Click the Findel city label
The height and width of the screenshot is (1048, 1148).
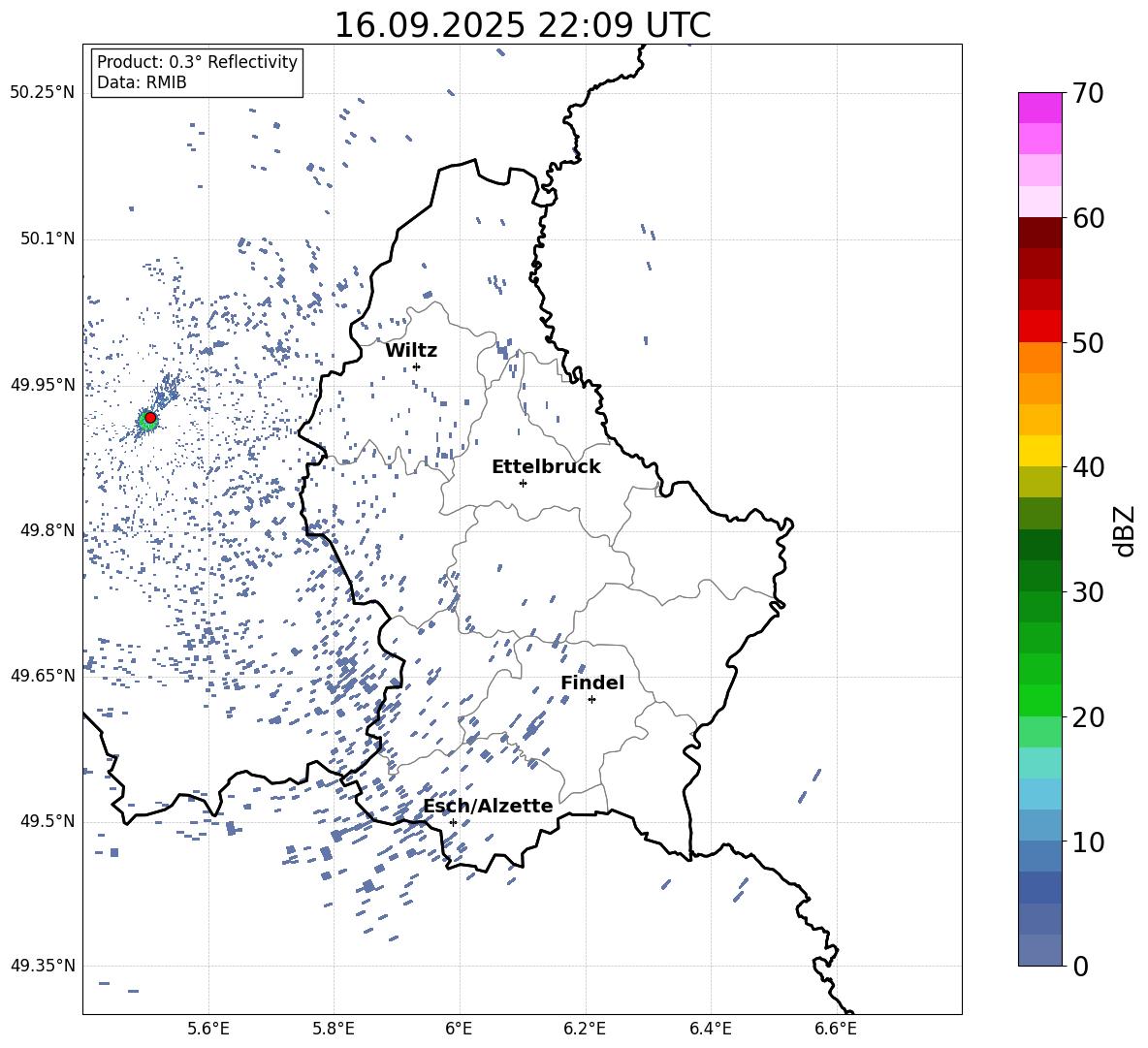pyautogui.click(x=592, y=683)
